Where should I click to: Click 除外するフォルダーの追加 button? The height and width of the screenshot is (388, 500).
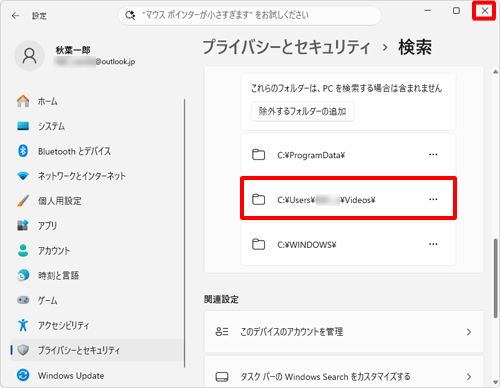pyautogui.click(x=302, y=111)
